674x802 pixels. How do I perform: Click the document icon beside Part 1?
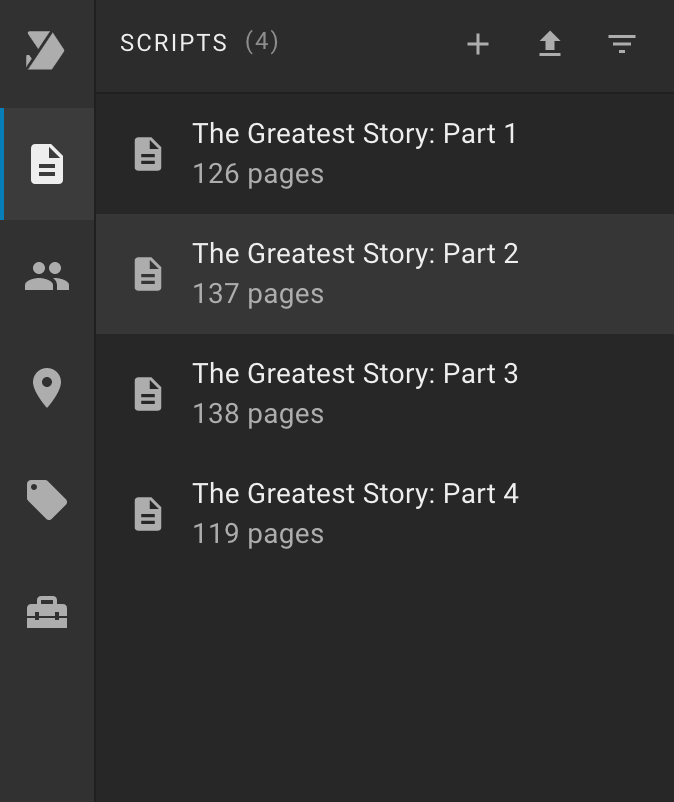(x=148, y=154)
